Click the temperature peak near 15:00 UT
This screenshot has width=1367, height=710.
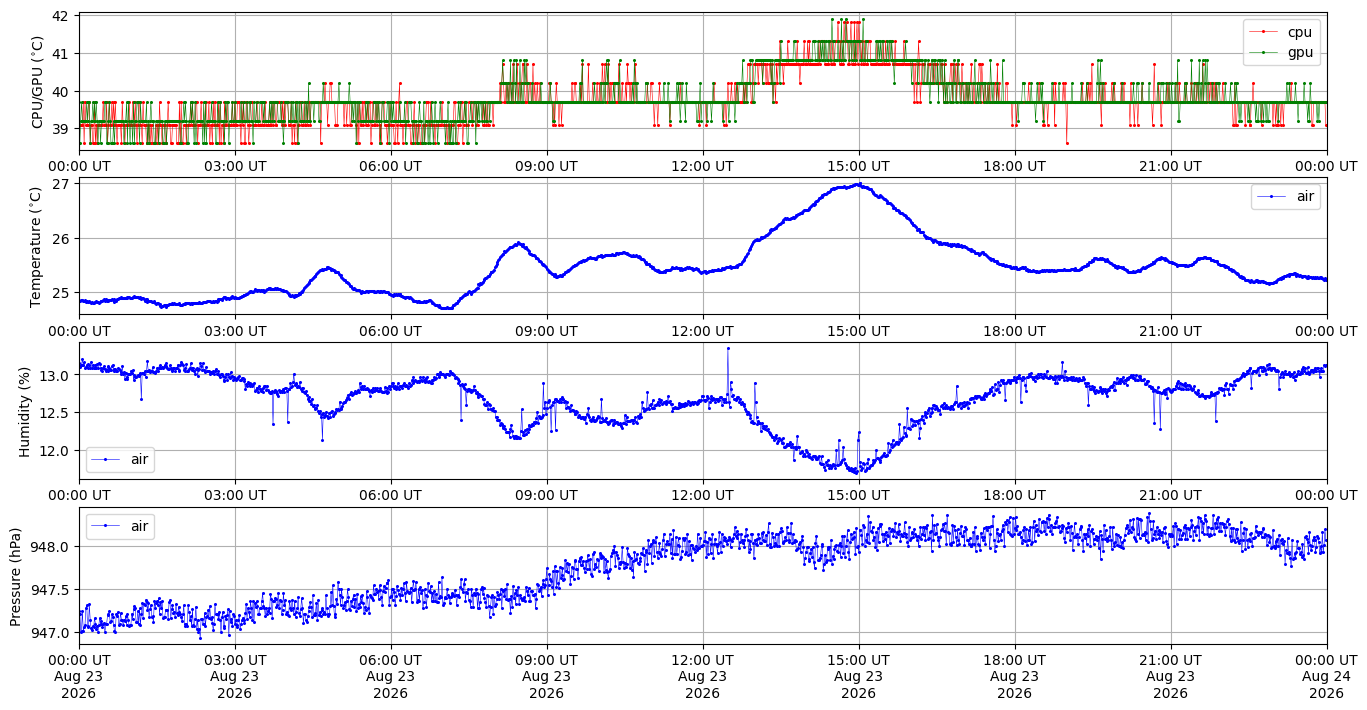(859, 184)
